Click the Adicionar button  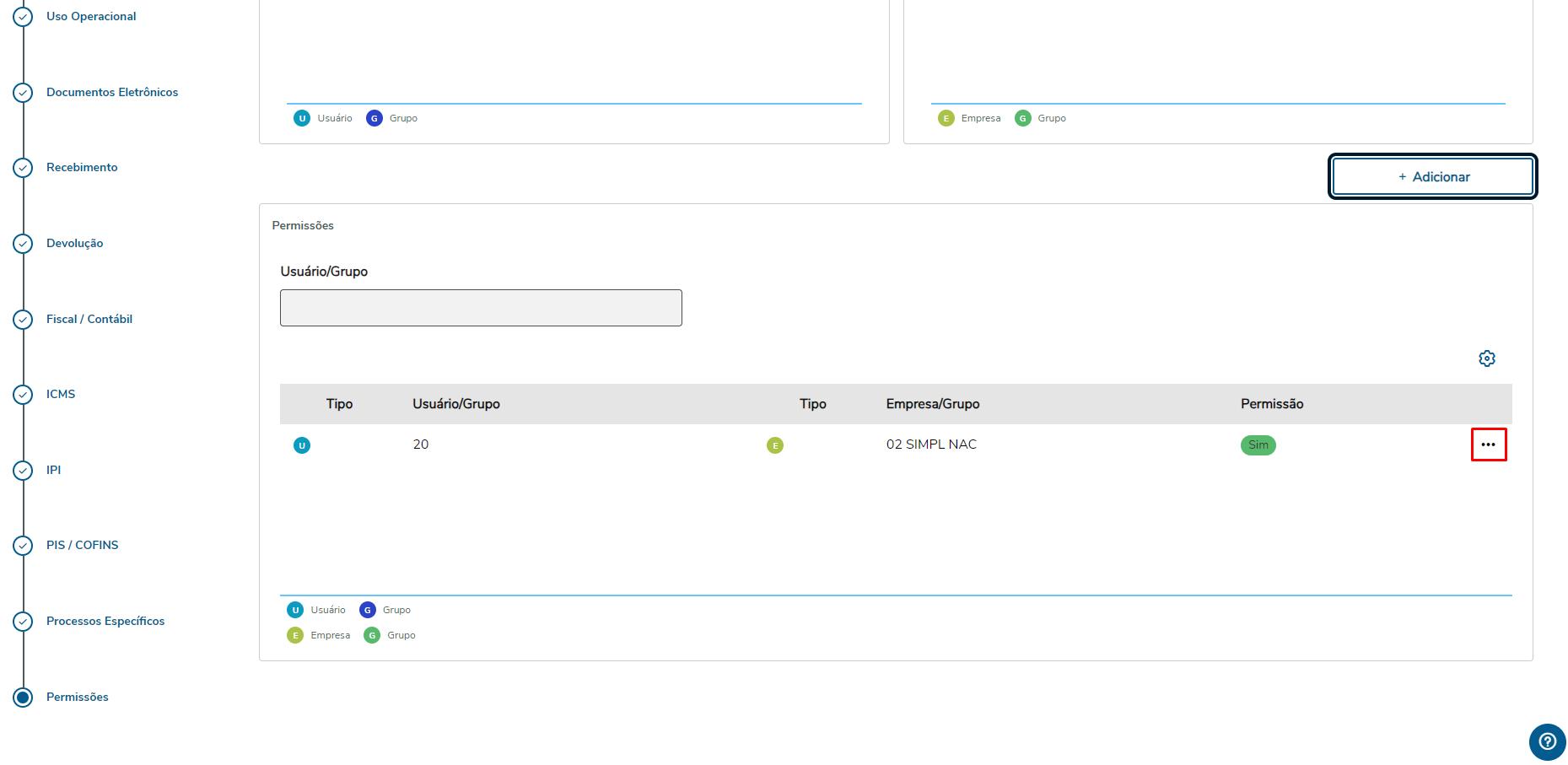[x=1432, y=177]
